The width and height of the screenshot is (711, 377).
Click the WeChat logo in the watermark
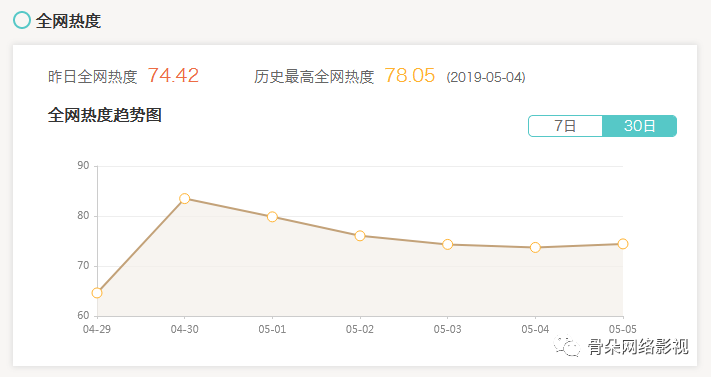point(567,346)
